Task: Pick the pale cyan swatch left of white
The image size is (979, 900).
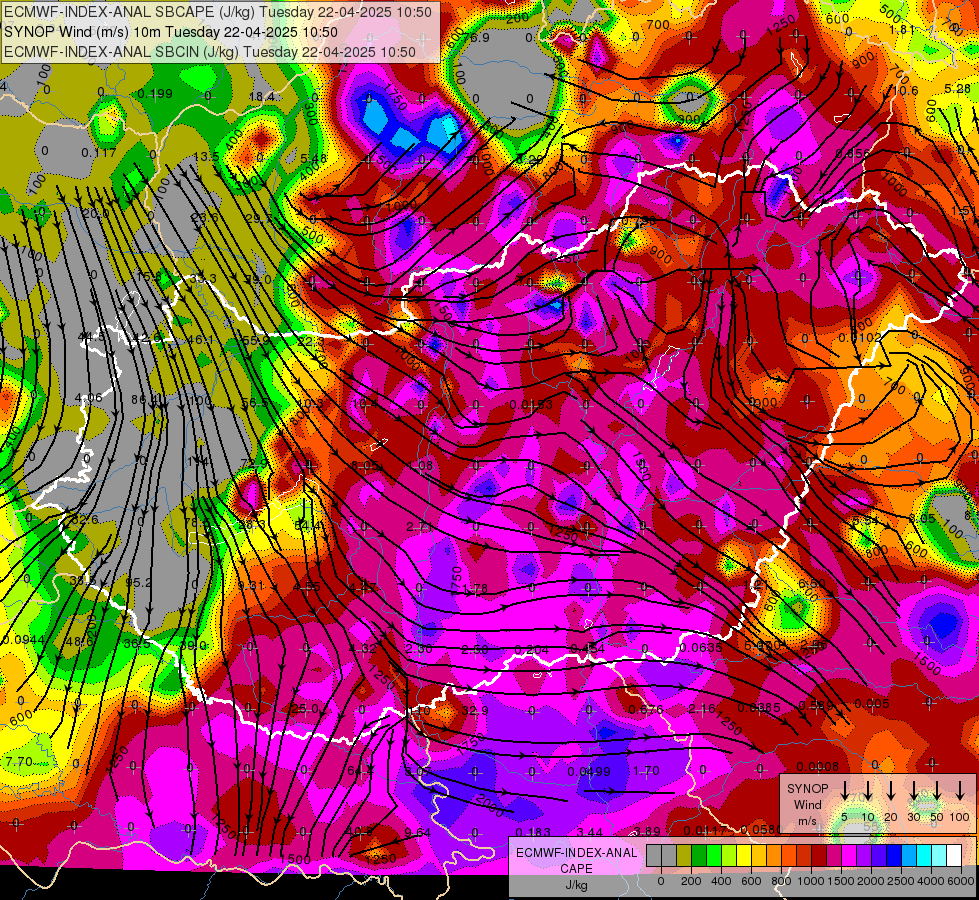Action: 938,856
